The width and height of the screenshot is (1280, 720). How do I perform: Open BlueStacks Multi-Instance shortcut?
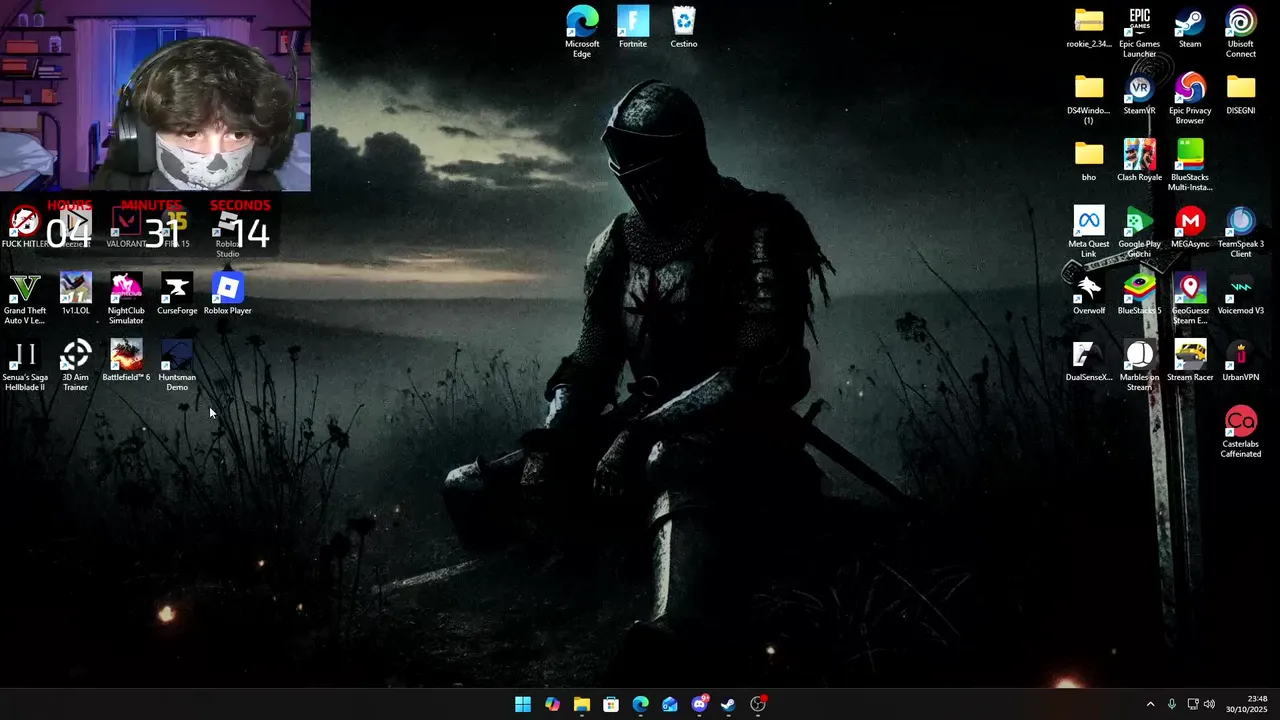[1190, 165]
